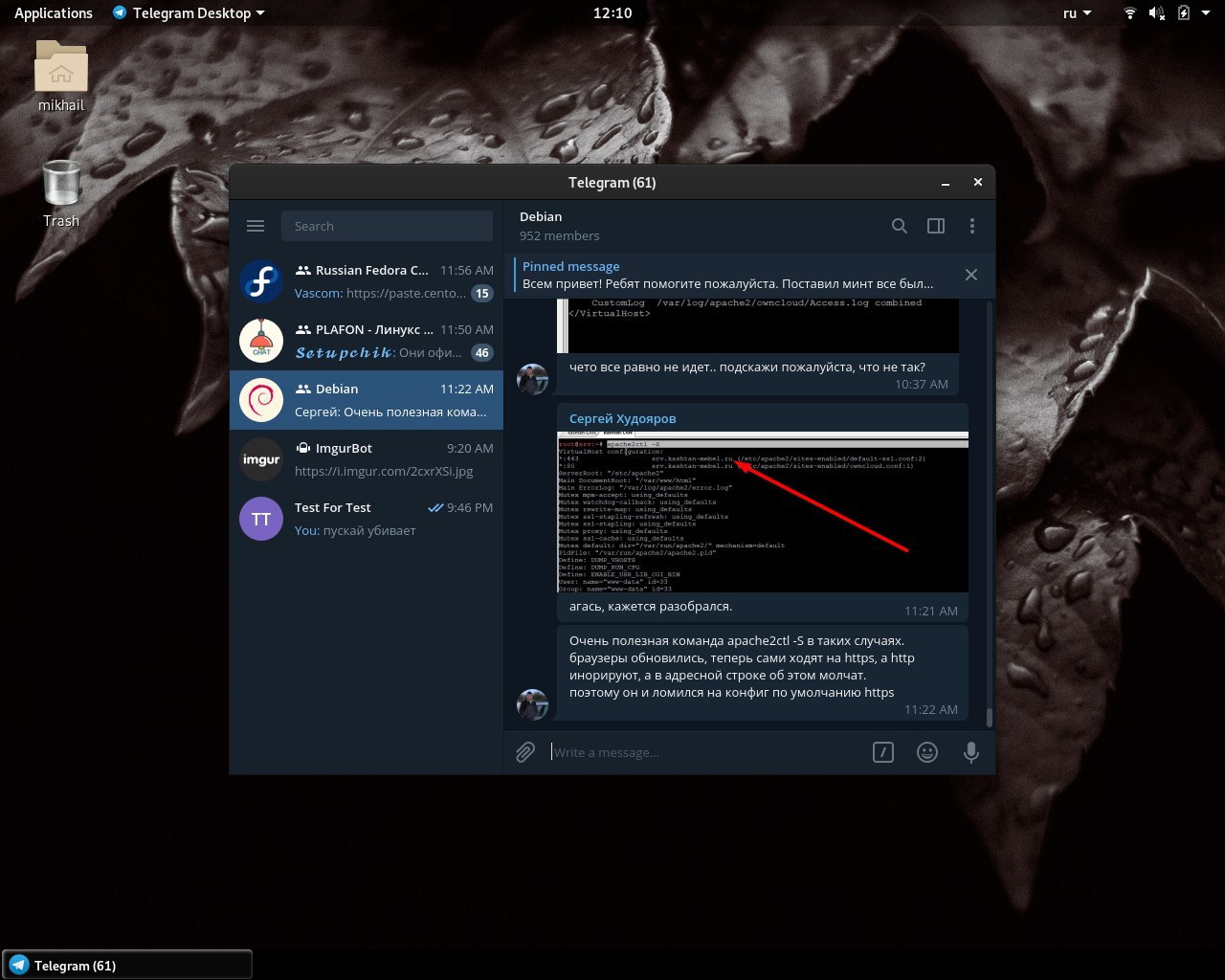Open the Telegram Desktop app menu in top bar
Image resolution: width=1225 pixels, height=980 pixels.
[189, 13]
